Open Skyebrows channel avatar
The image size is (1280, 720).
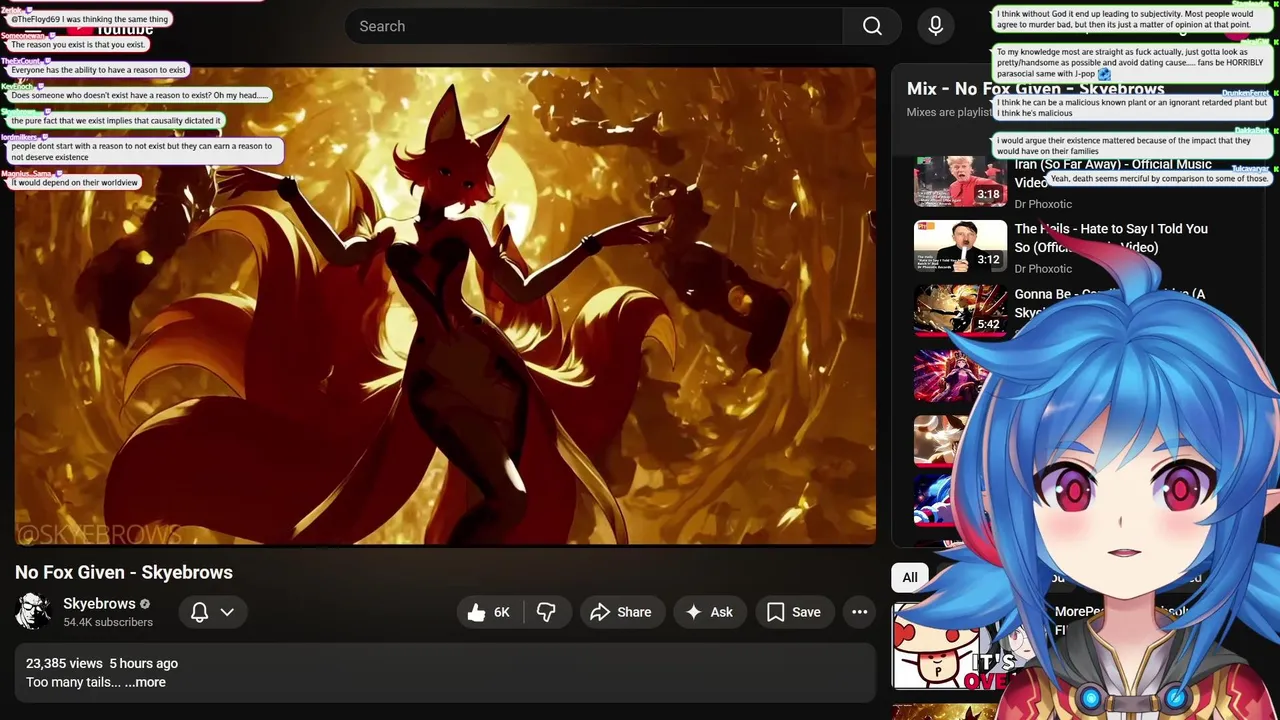coord(33,612)
